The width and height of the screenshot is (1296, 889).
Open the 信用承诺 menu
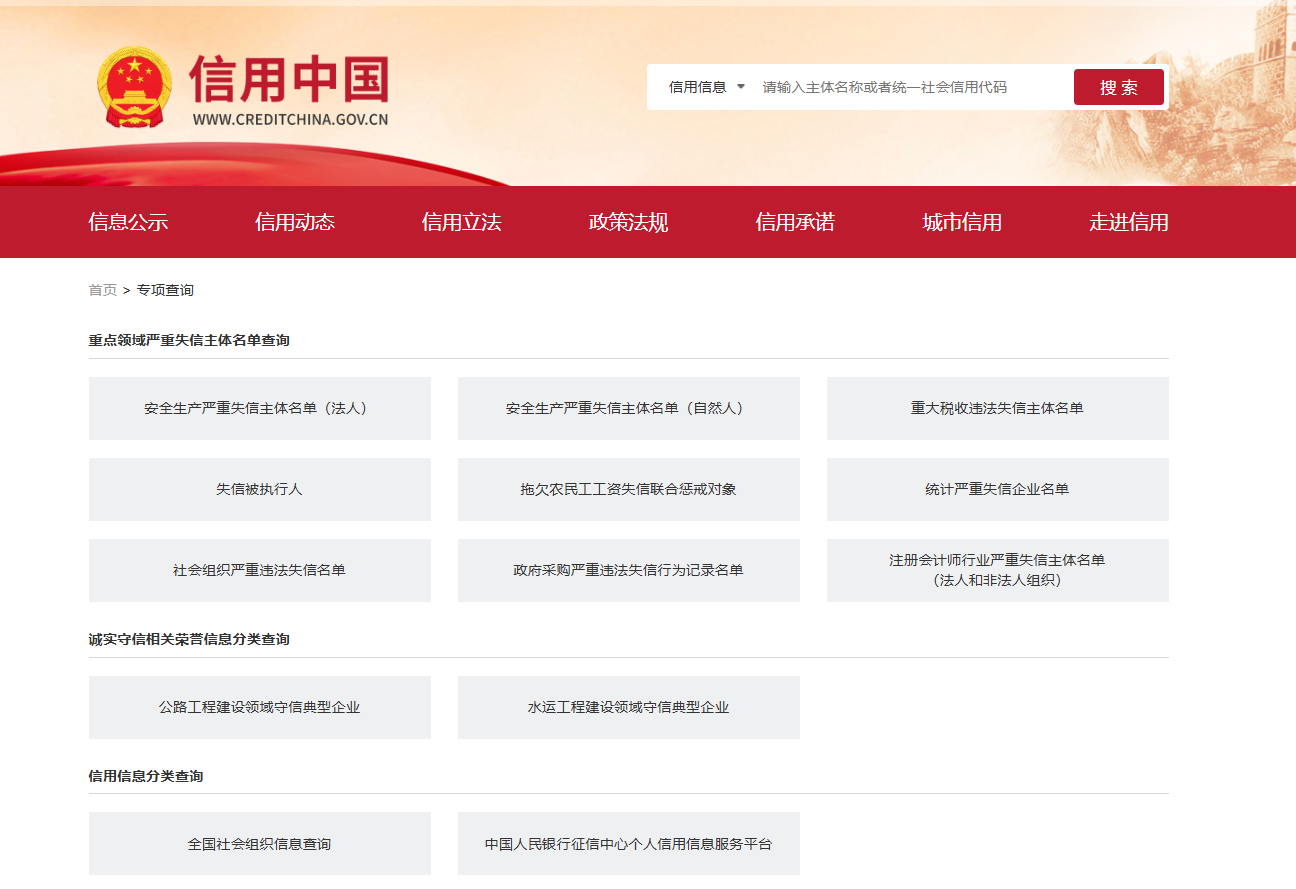(795, 222)
